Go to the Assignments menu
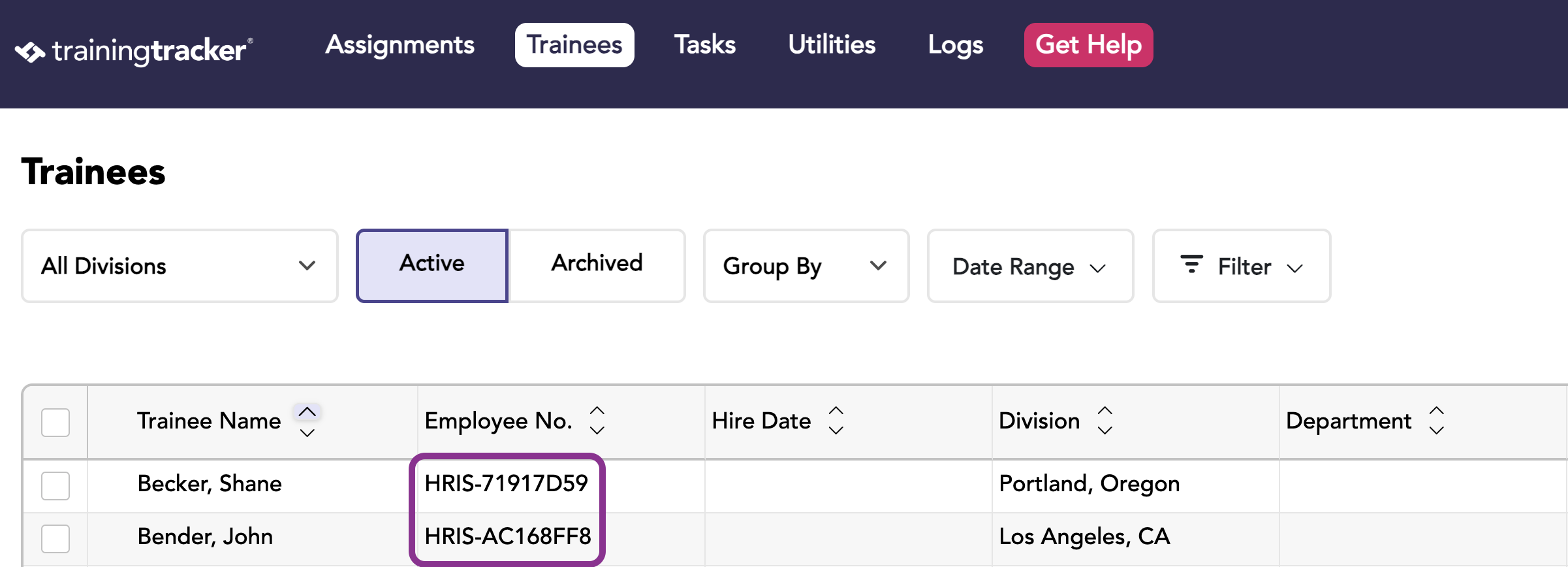 (400, 45)
